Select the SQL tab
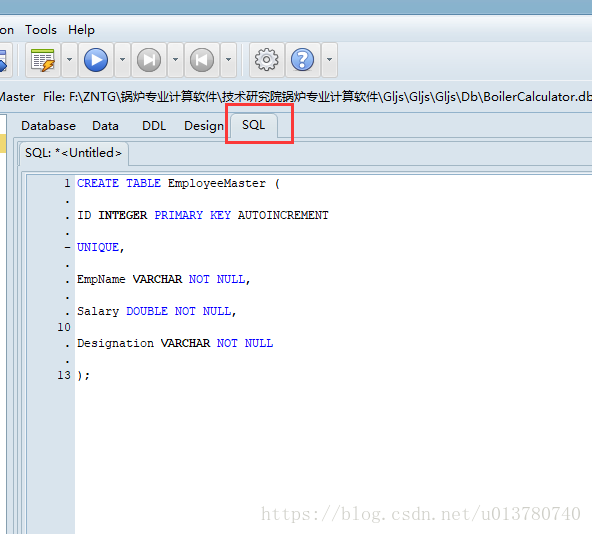This screenshot has height=534, width=592. pos(253,125)
